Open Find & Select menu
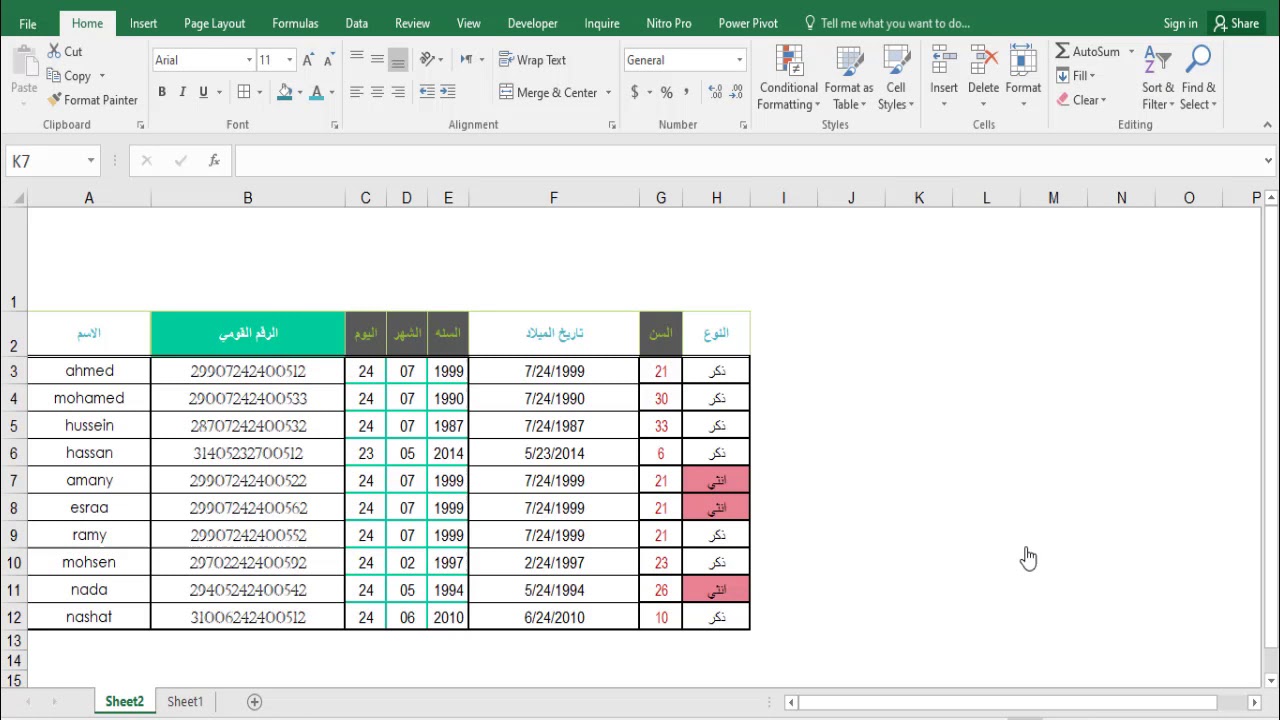 click(x=1198, y=78)
